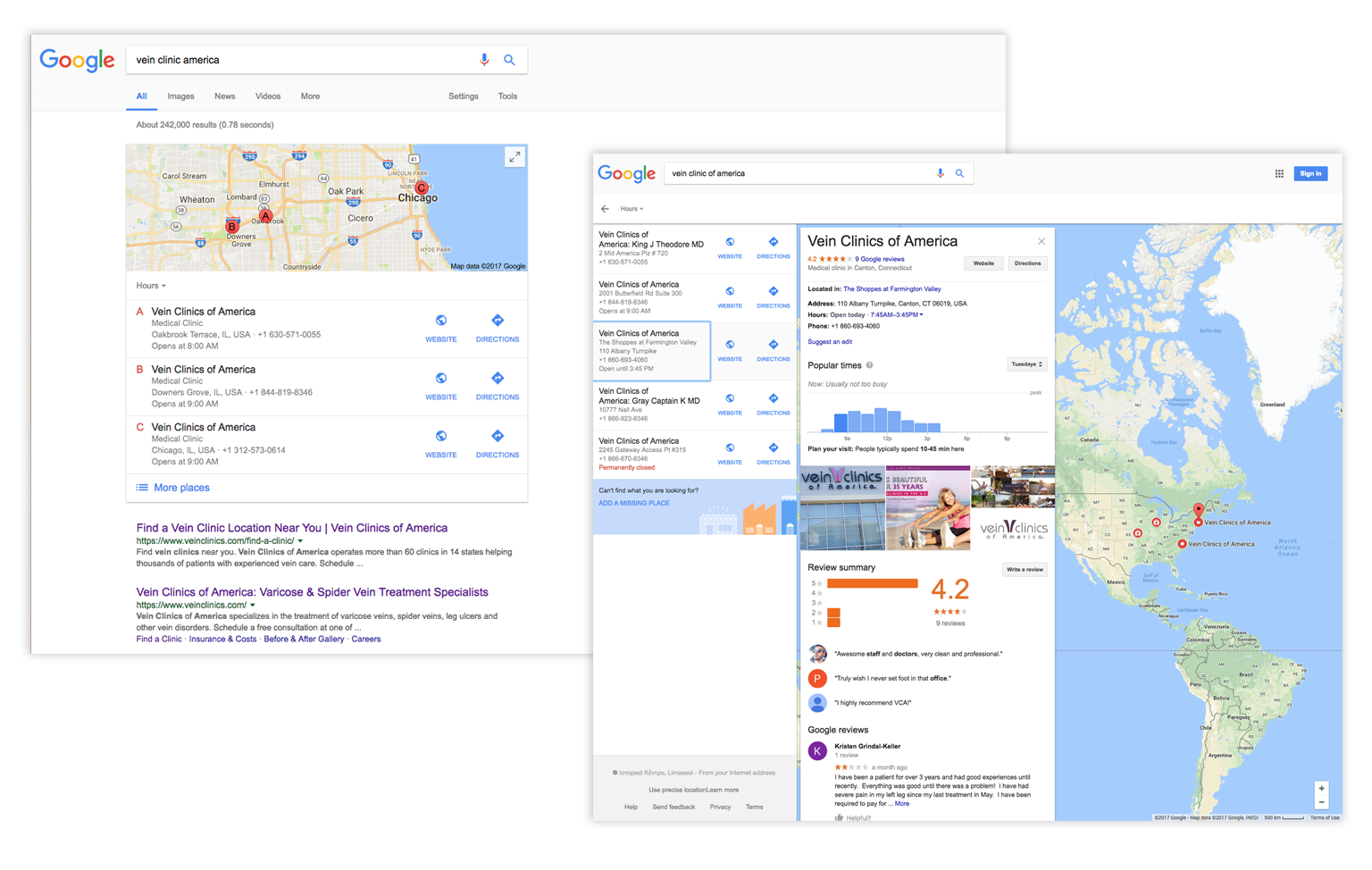Click inside the left Google search field
The height and width of the screenshot is (870, 1372).
point(302,60)
